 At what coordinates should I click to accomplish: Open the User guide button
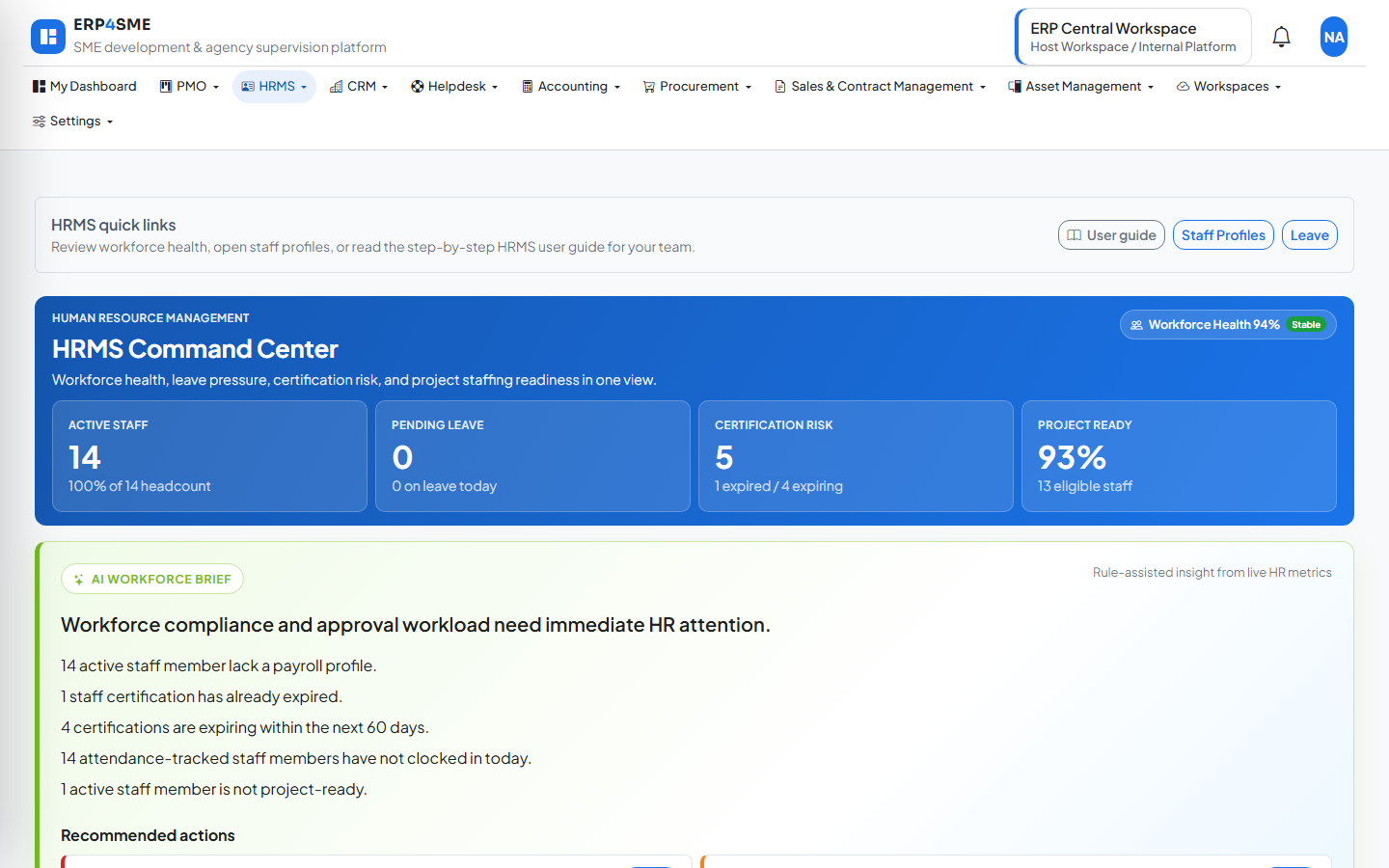1111,235
